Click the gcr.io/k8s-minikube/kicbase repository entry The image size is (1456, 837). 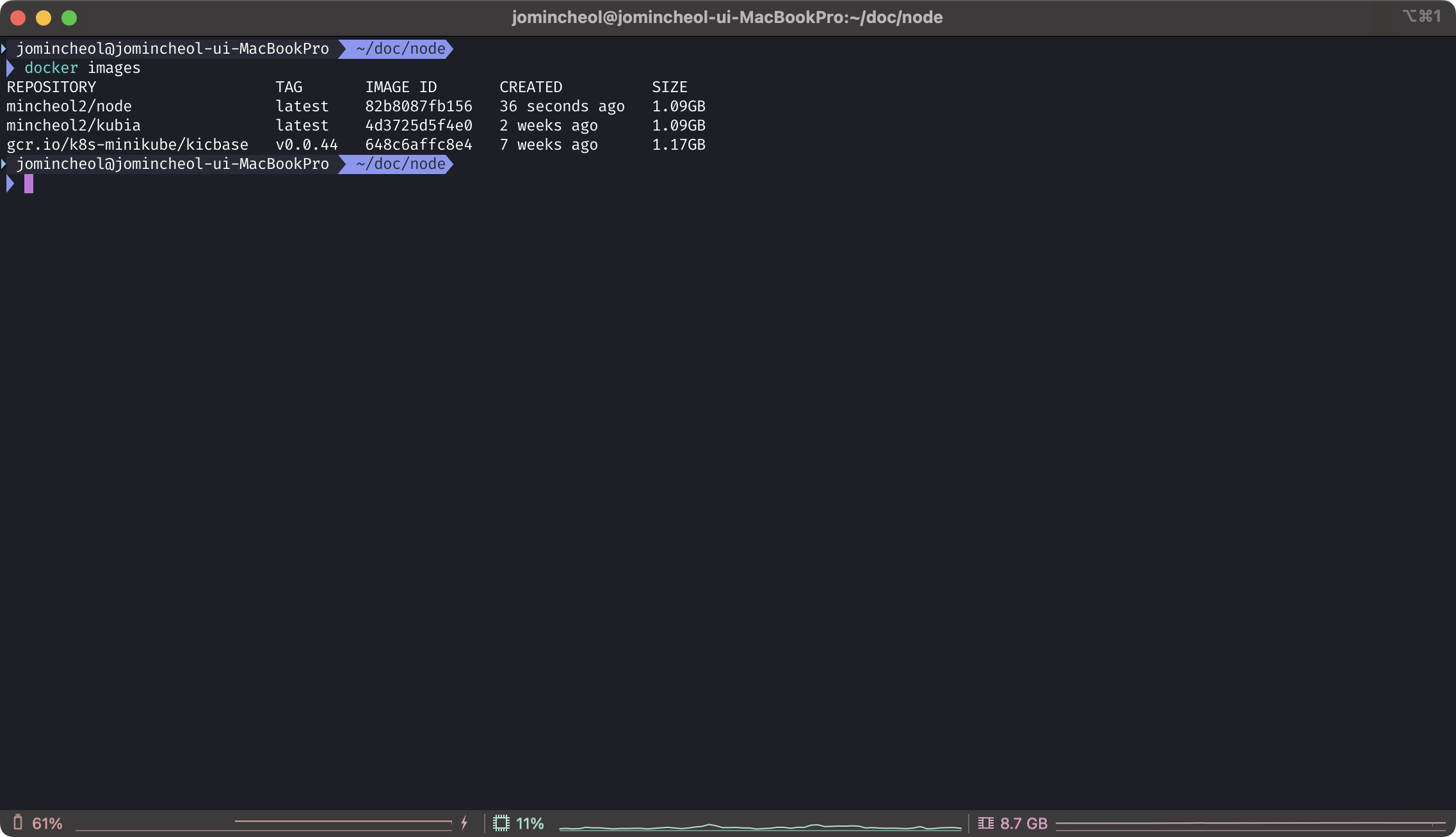(127, 145)
